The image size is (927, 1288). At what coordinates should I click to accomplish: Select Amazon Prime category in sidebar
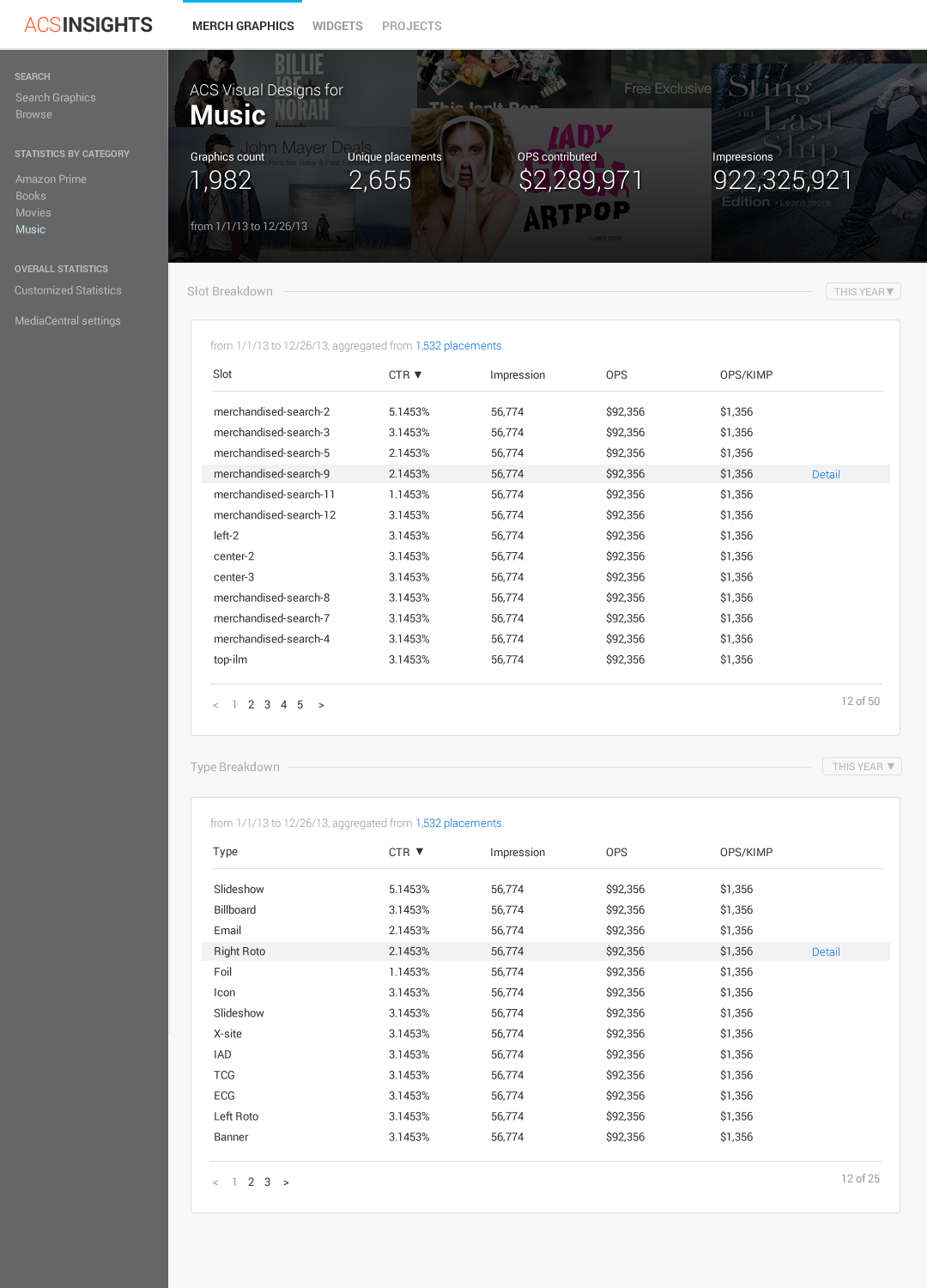51,179
